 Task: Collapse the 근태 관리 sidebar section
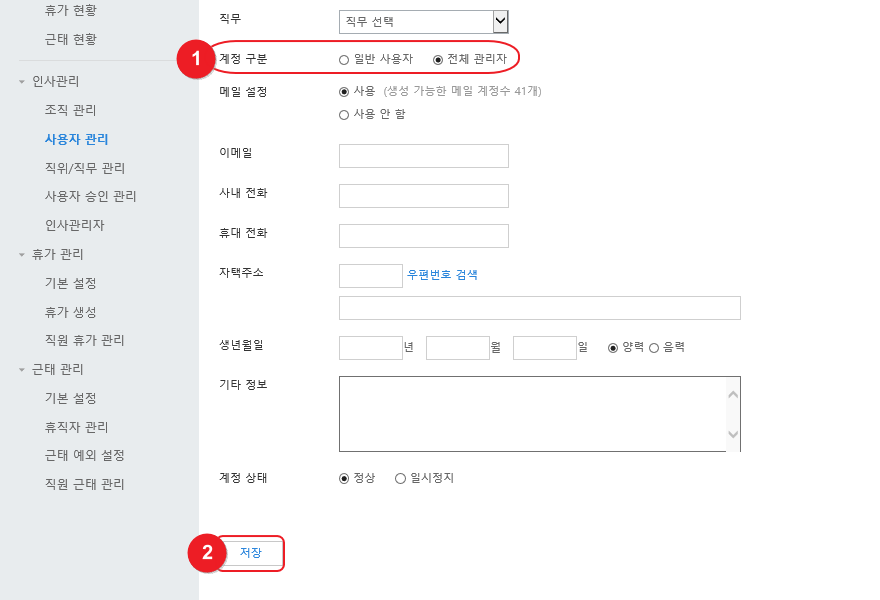coord(22,370)
